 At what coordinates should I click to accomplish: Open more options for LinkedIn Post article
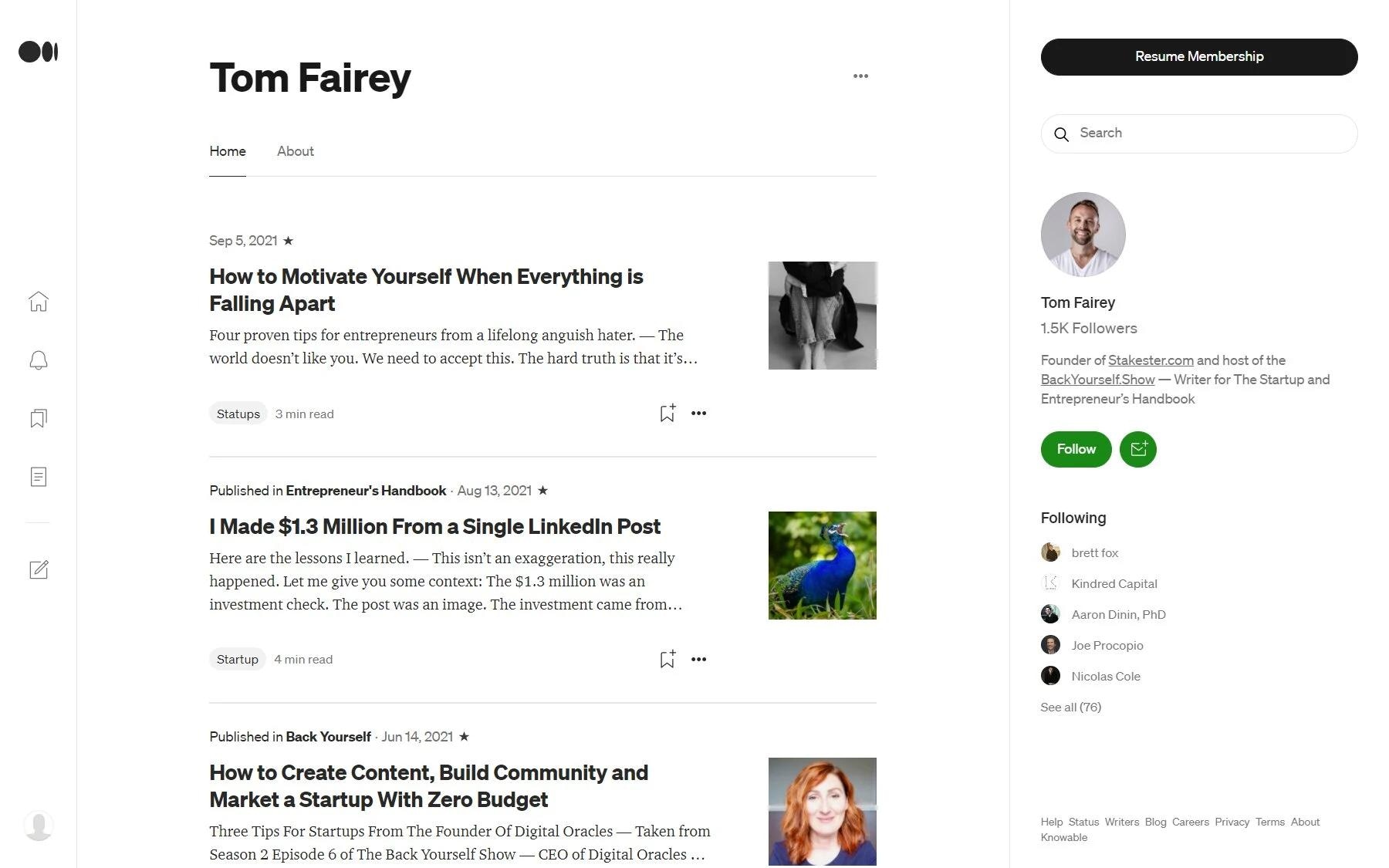(x=699, y=659)
